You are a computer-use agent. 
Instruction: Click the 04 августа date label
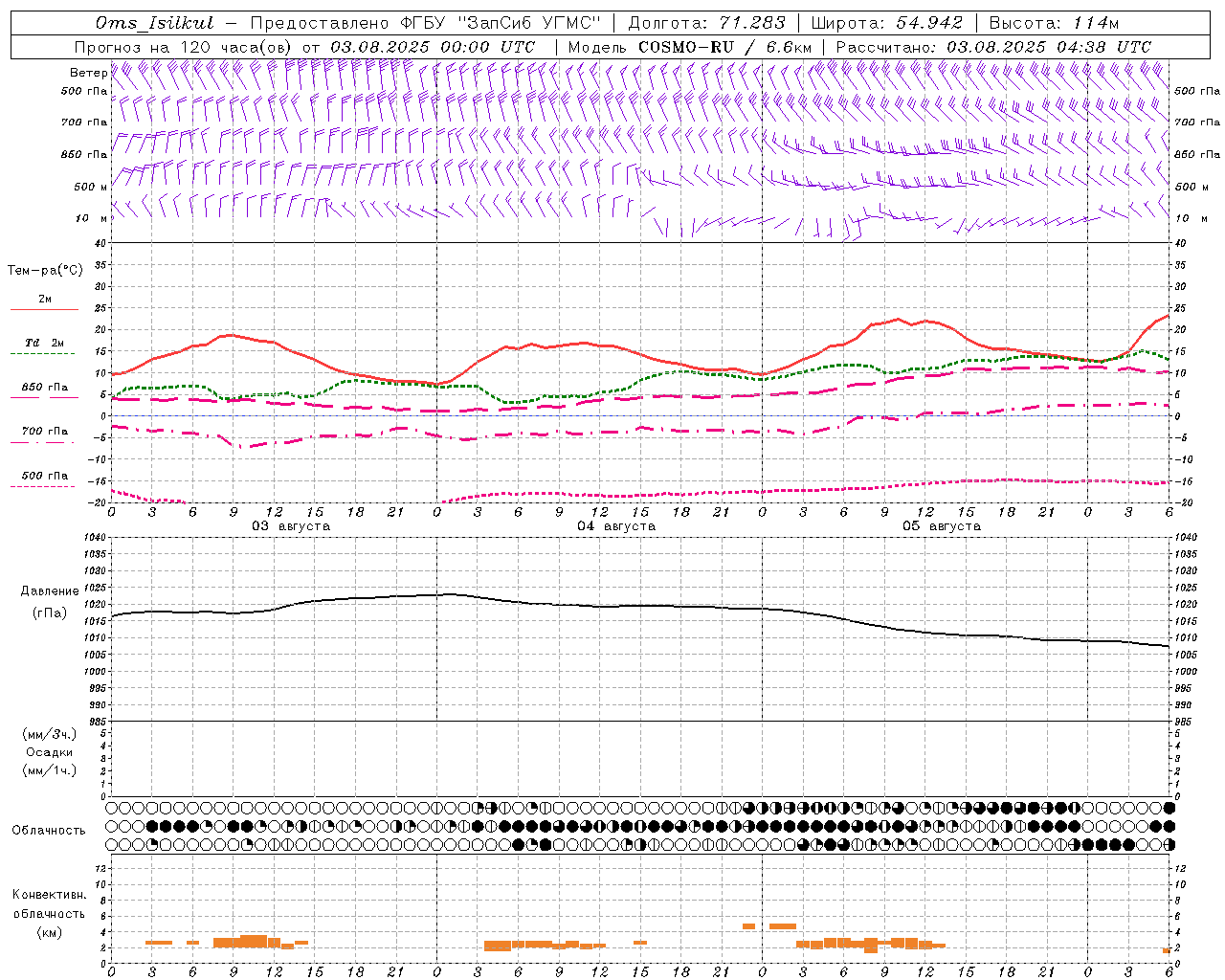616,526
